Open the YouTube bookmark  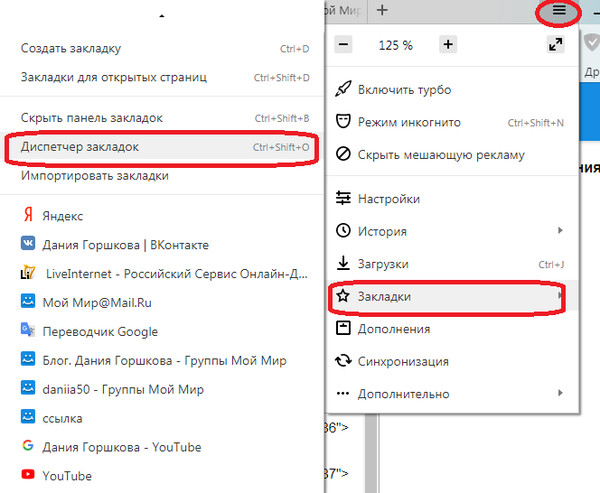click(x=162, y=476)
